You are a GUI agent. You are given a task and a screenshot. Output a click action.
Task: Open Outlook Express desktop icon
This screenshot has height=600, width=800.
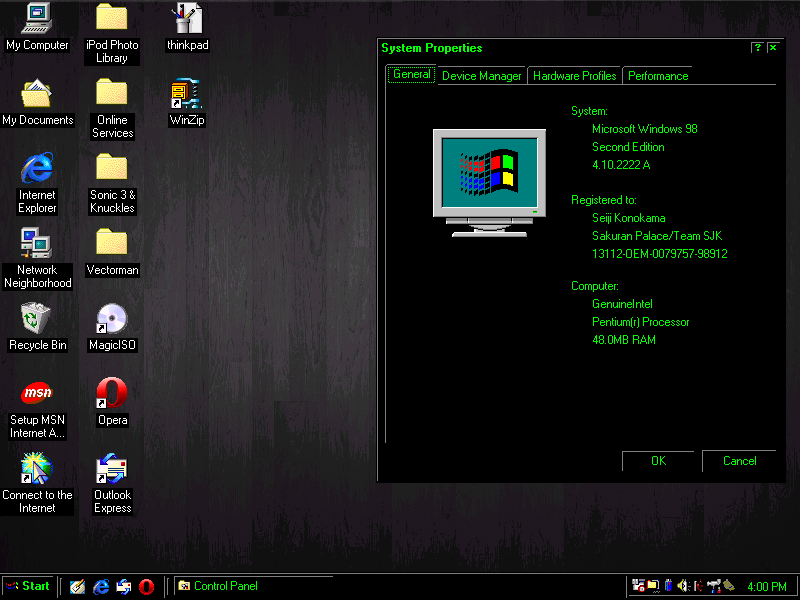(x=112, y=469)
